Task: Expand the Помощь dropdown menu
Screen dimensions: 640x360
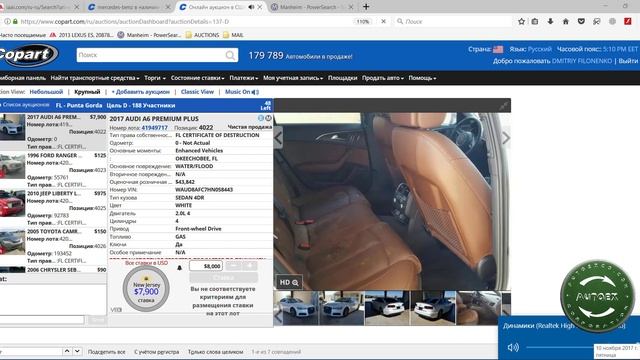Action: (x=422, y=78)
